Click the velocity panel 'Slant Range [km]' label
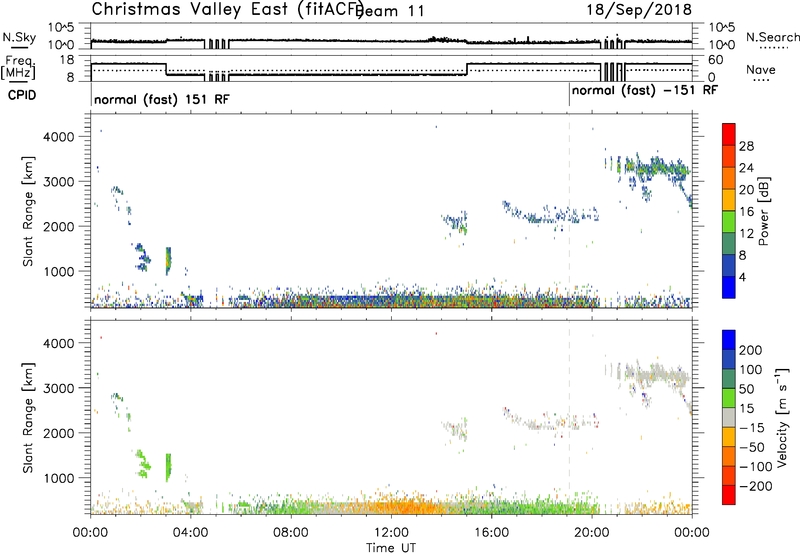 click(28, 417)
